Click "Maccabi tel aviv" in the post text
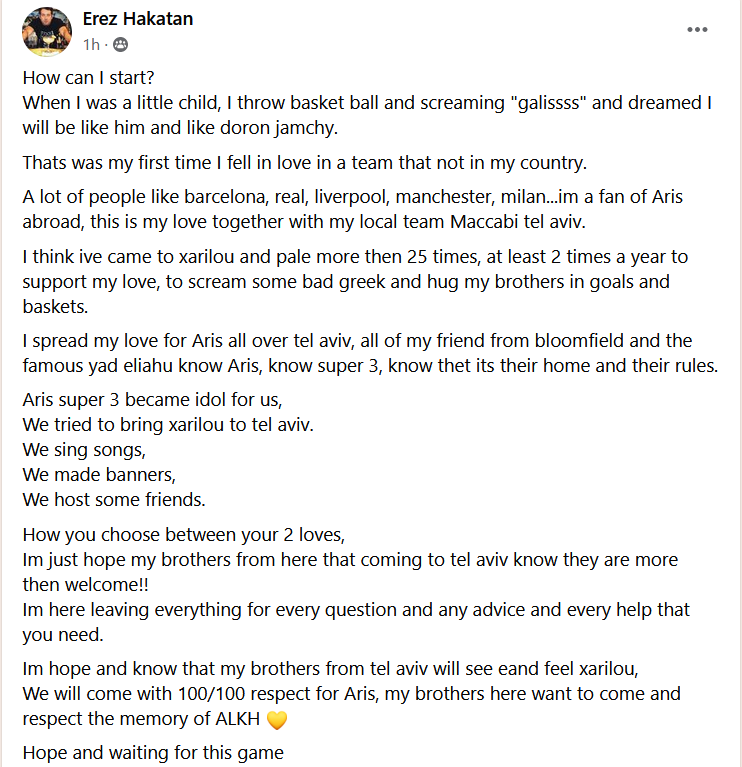 (517, 222)
